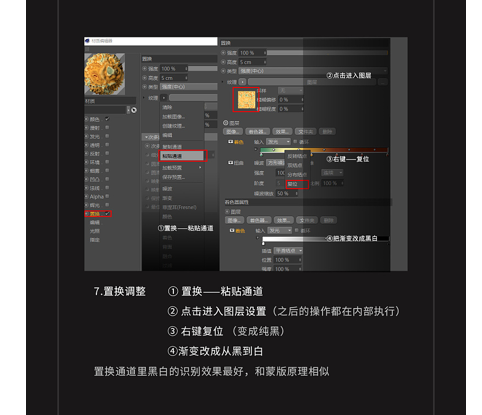
Task: Open the 类型 dropdown in right panel
Action: coord(313,71)
